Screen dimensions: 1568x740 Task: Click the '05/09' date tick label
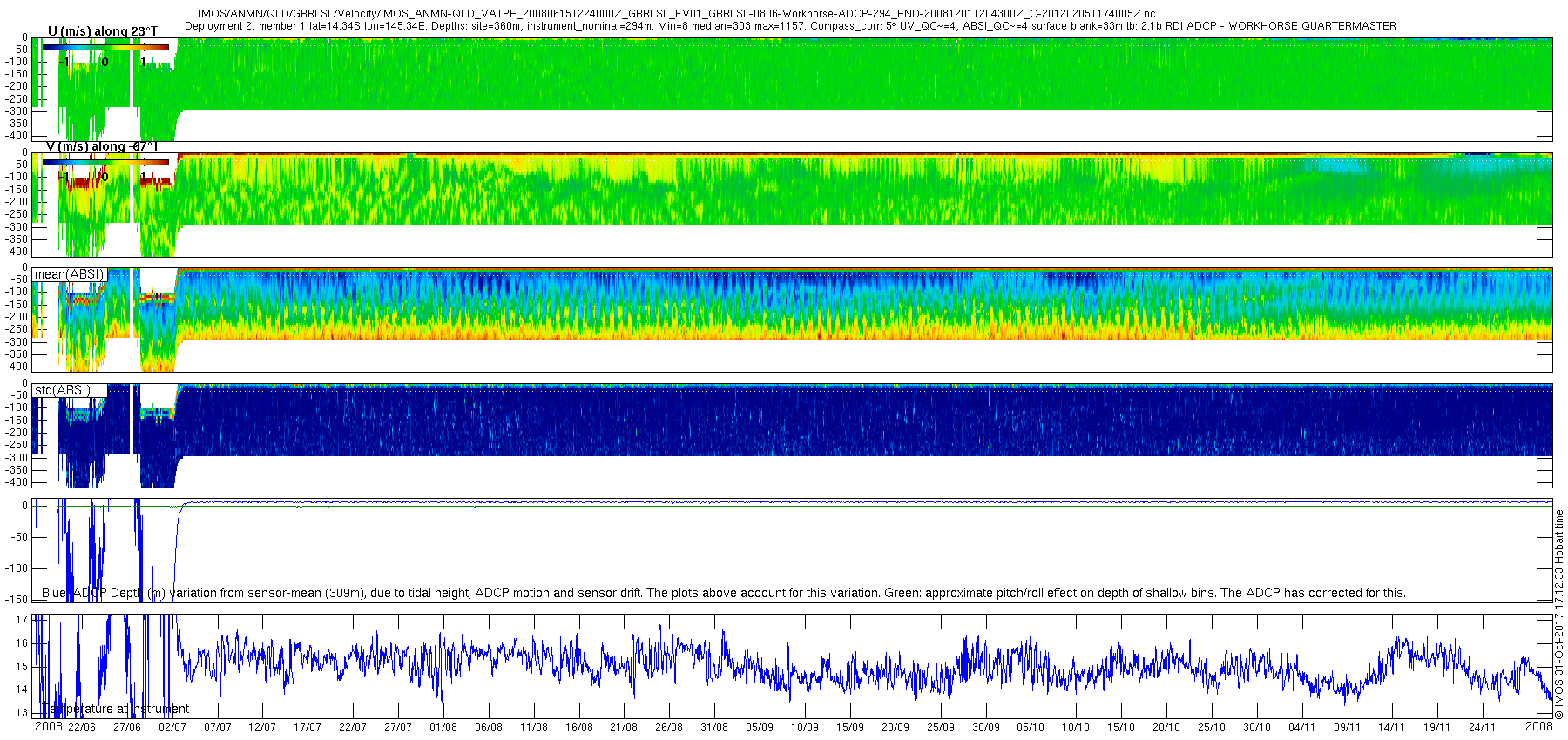click(x=760, y=728)
